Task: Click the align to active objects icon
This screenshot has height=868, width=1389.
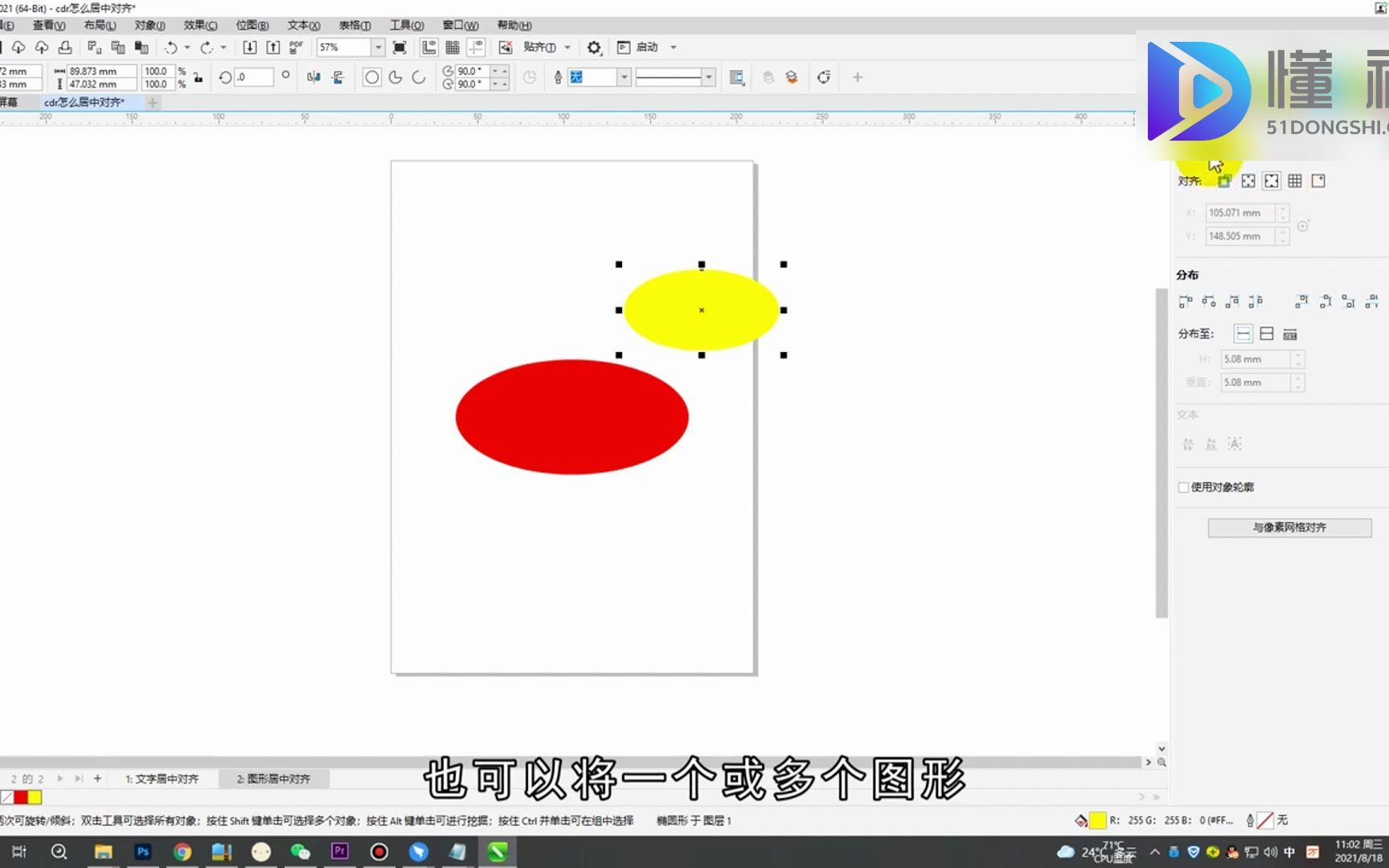Action: pyautogui.click(x=1224, y=182)
